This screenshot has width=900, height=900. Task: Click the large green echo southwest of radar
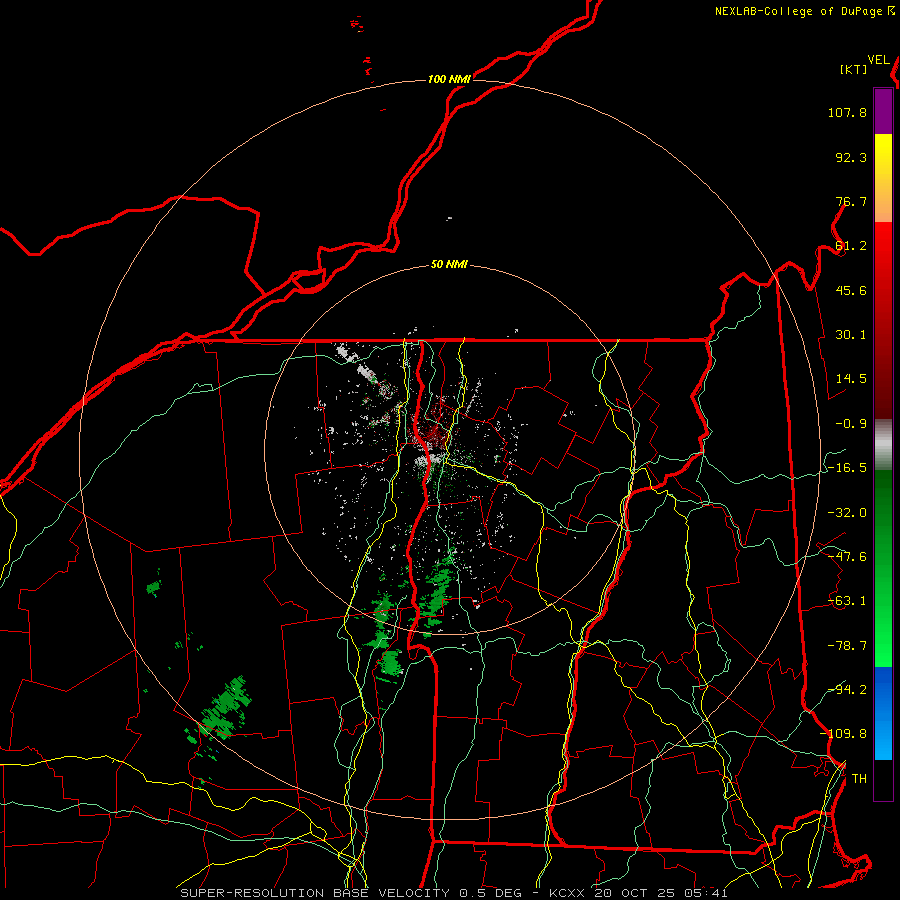click(226, 708)
